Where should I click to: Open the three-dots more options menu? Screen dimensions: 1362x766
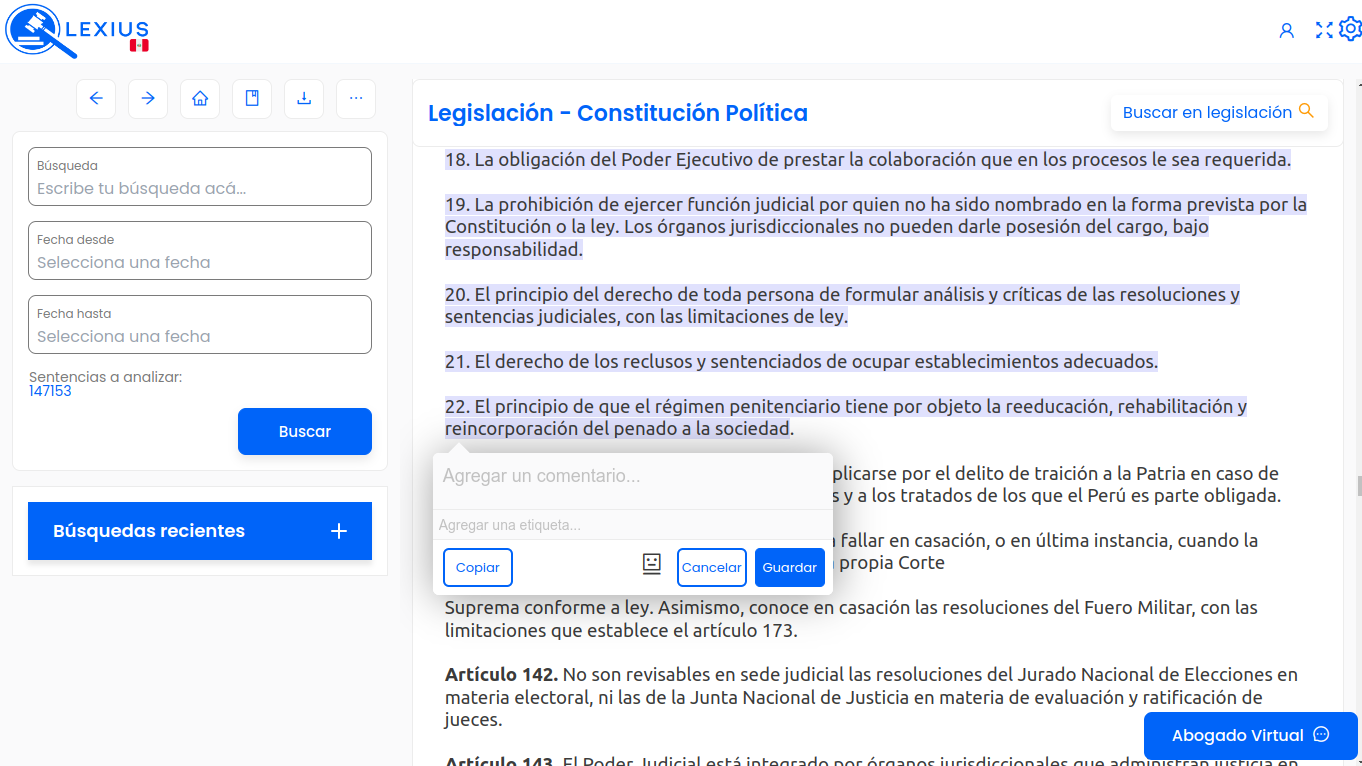(356, 99)
